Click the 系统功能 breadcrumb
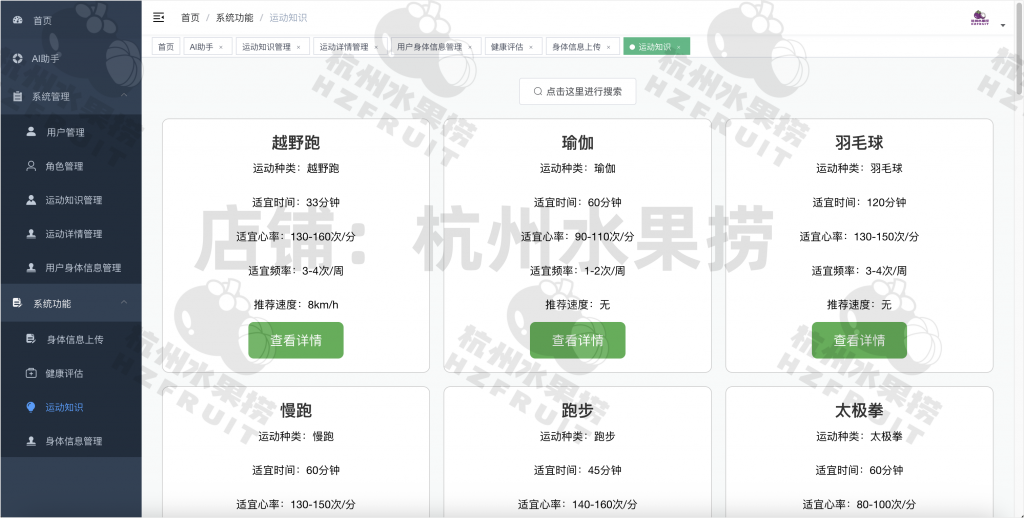Screen dimensions: 1024x518 tap(234, 18)
